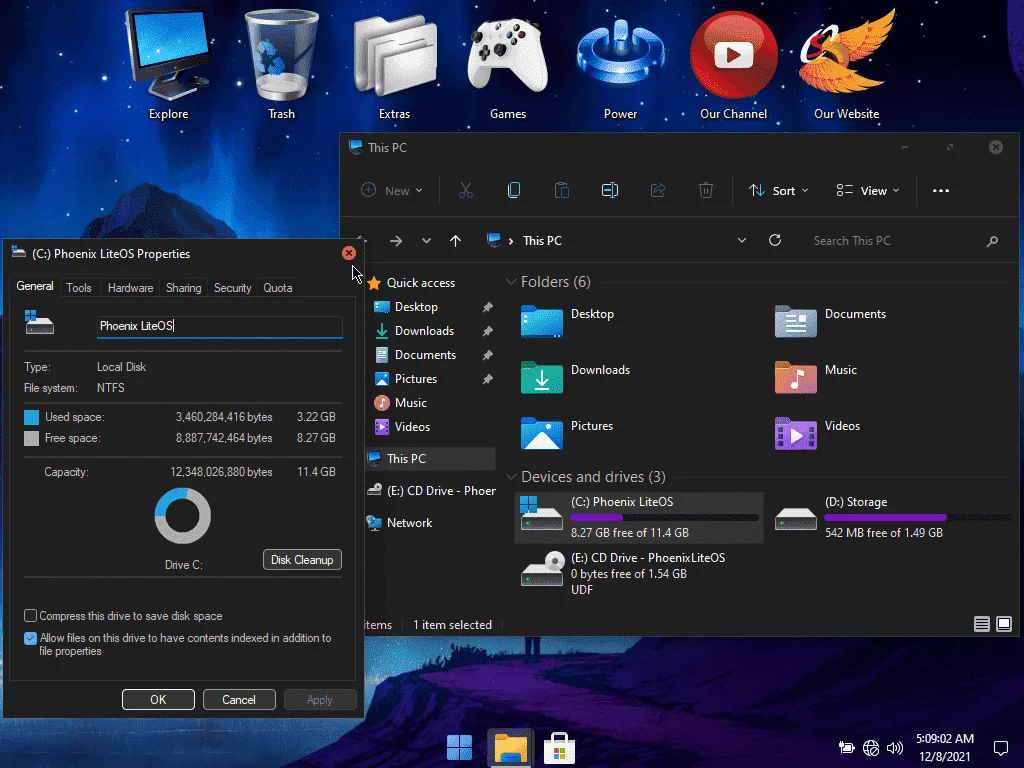The image size is (1024, 768).
Task: Select Pictures in the navigation pane
Action: tap(415, 379)
